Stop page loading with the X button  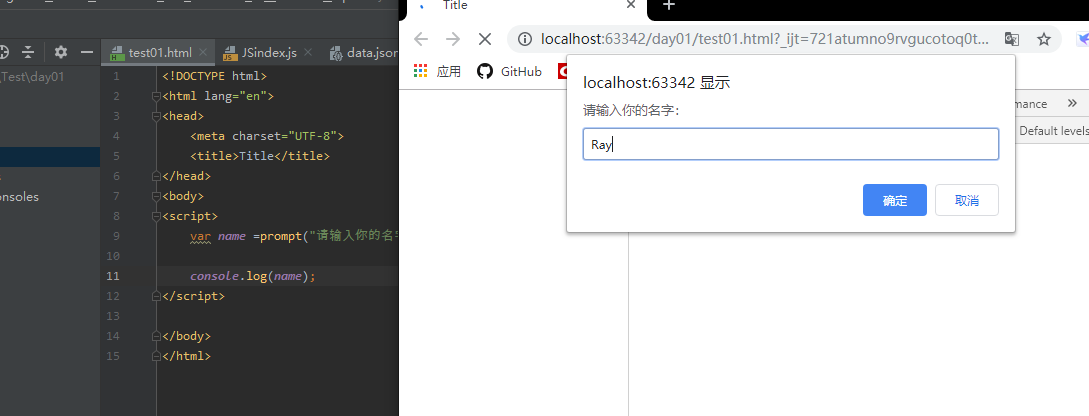[x=485, y=39]
